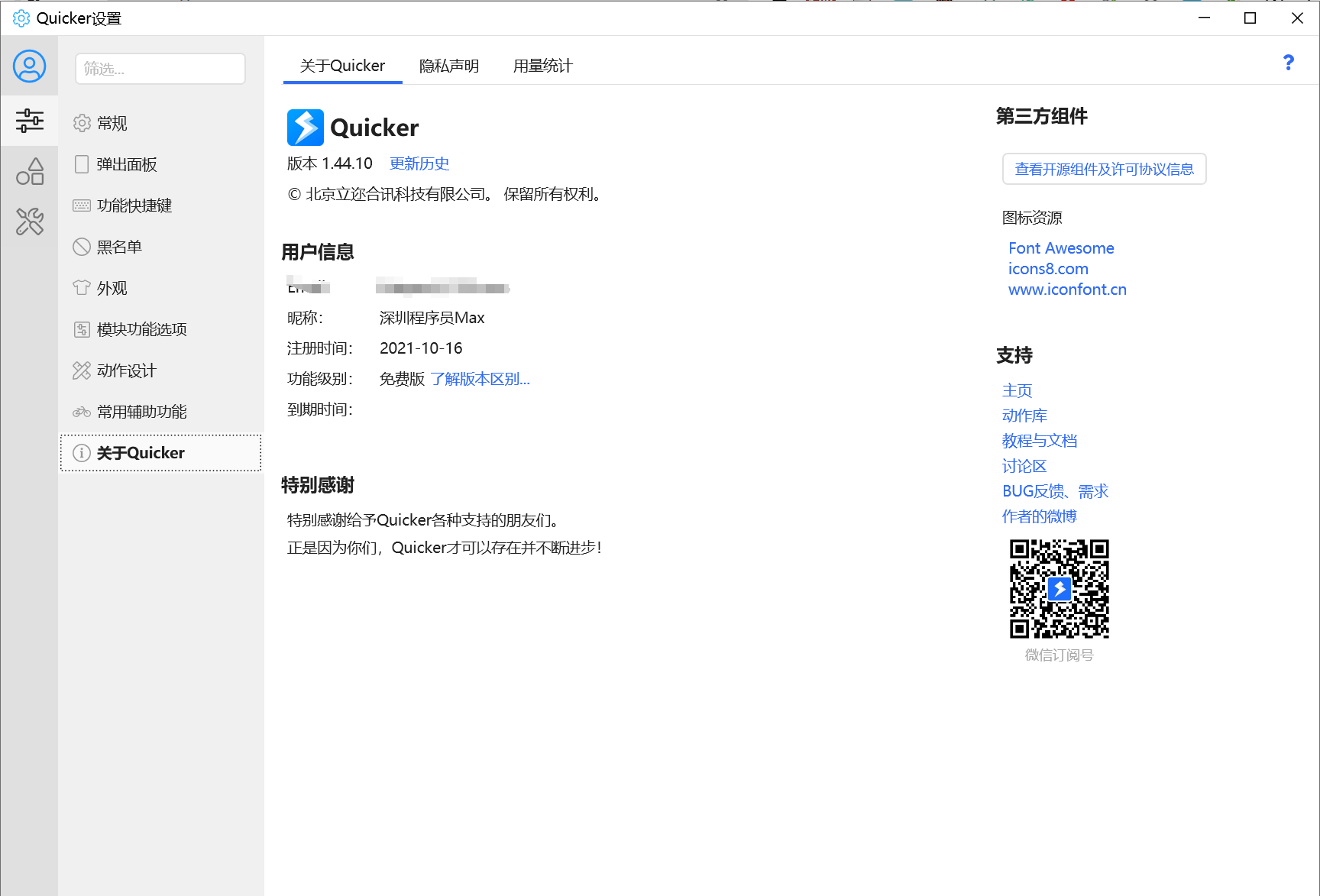Click the panel icon beside 弹出面板
1320x896 pixels.
pyautogui.click(x=82, y=164)
